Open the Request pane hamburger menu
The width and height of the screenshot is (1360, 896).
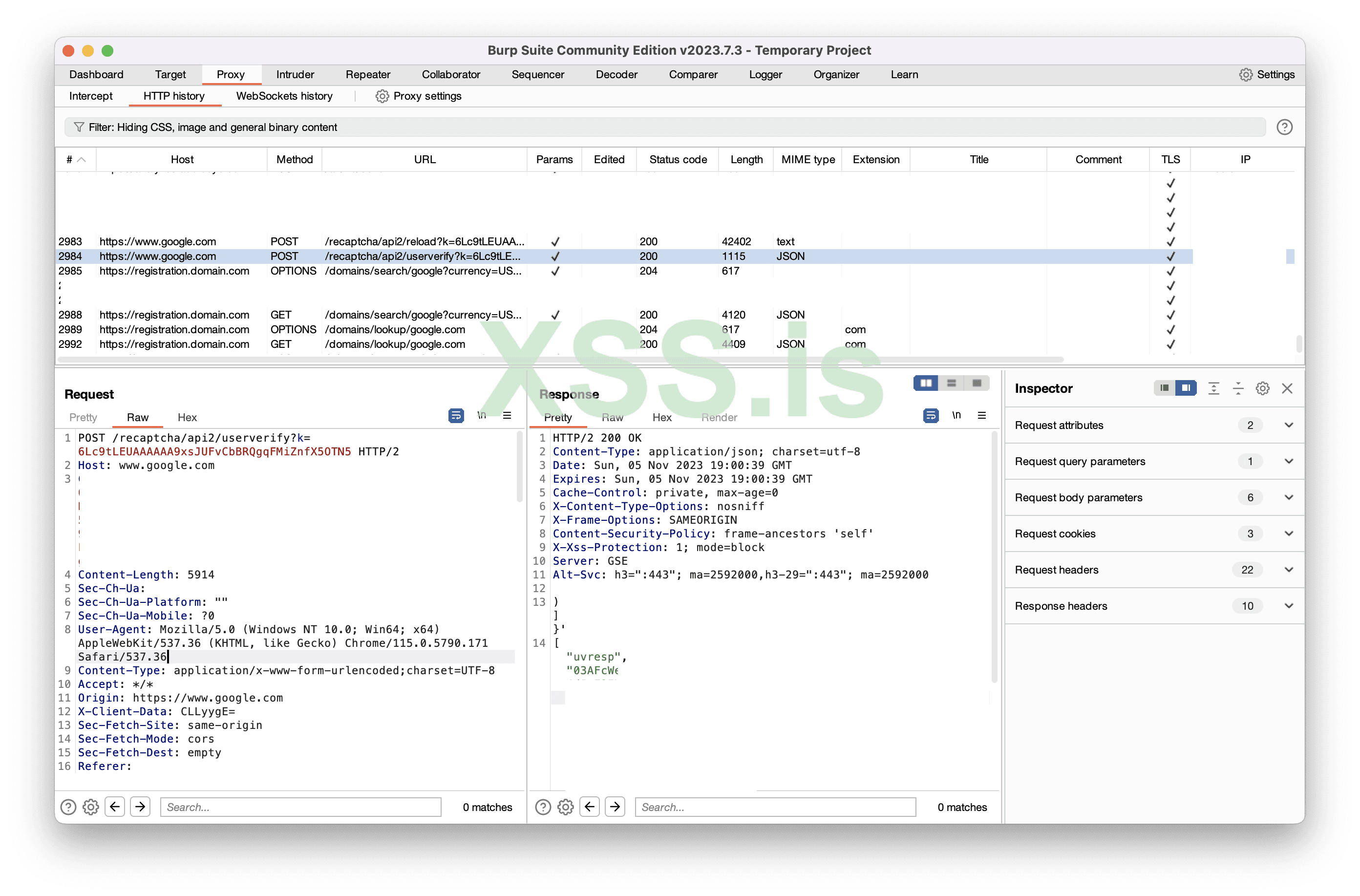tap(507, 415)
